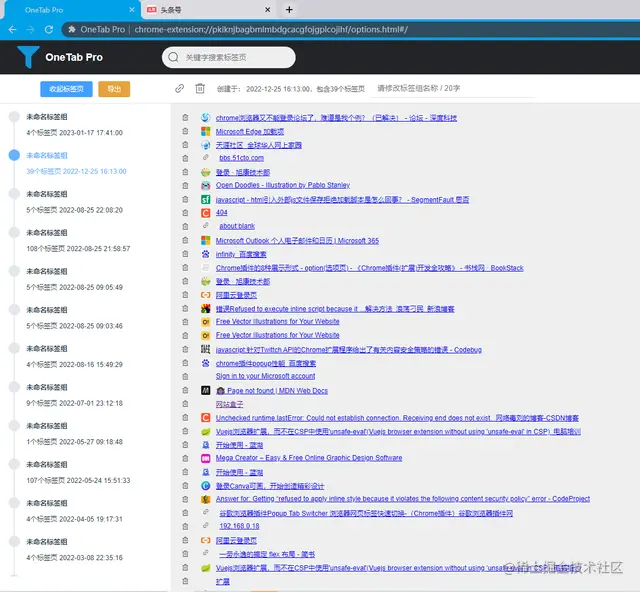Open the Sign in to your Microsoft account link
Screen dimensions: 640x592
[x=265, y=376]
